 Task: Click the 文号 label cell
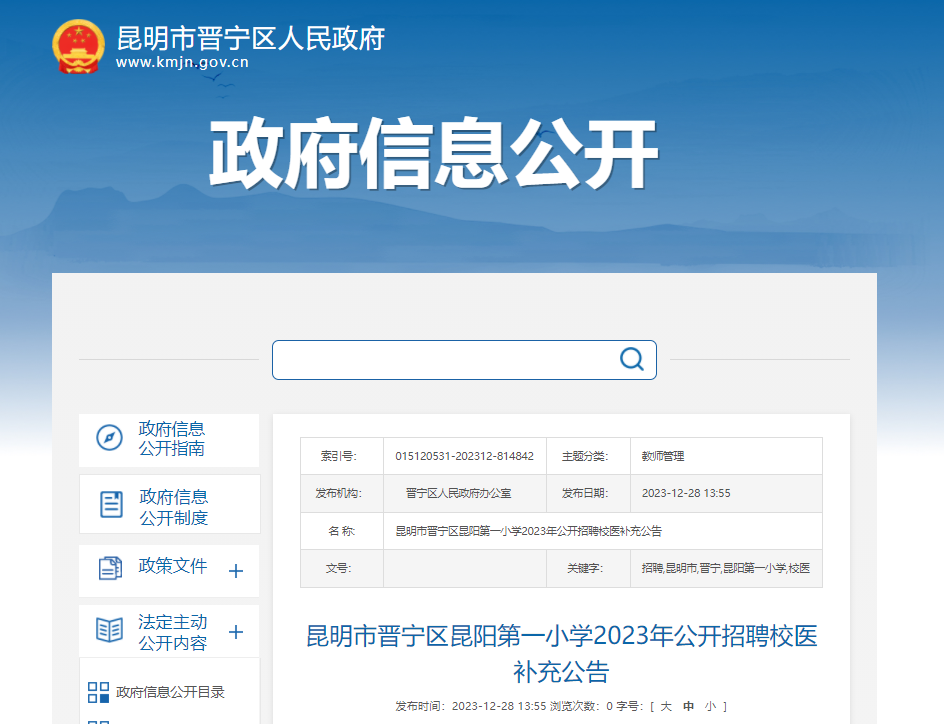point(342,568)
